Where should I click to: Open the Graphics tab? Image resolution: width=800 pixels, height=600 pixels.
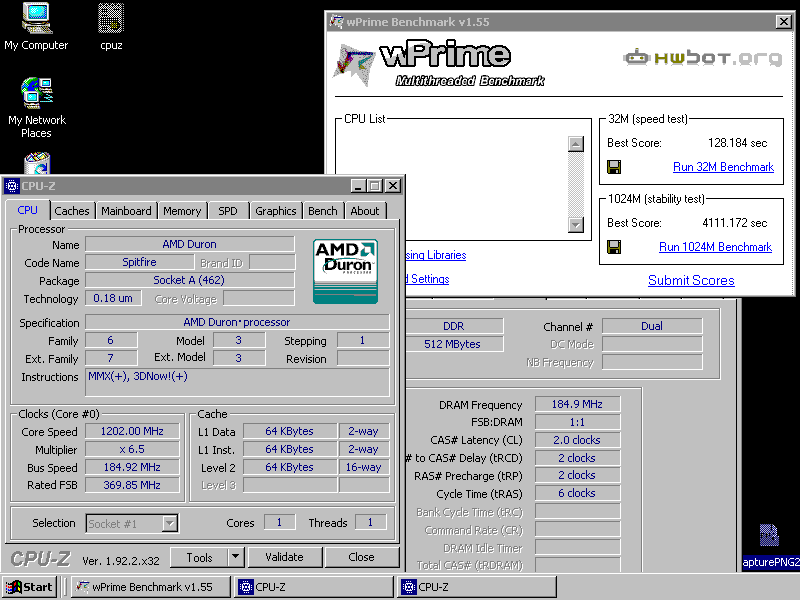pyautogui.click(x=276, y=211)
